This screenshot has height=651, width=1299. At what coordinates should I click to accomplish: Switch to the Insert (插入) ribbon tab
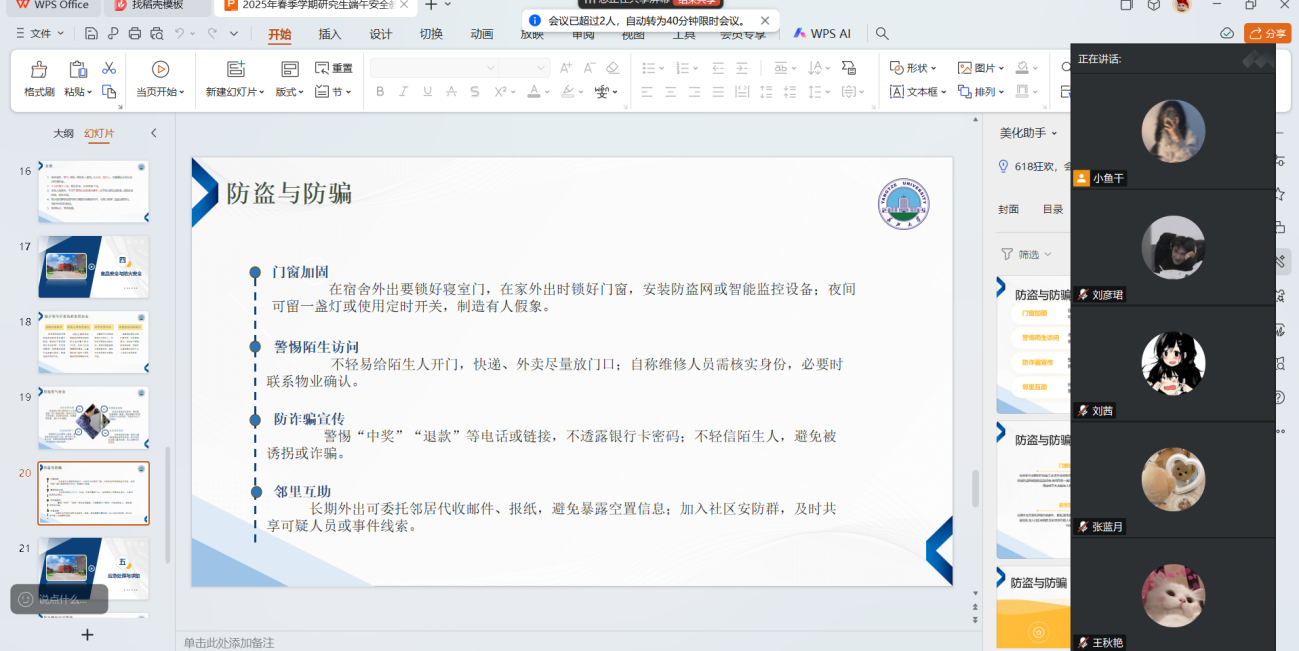click(330, 34)
